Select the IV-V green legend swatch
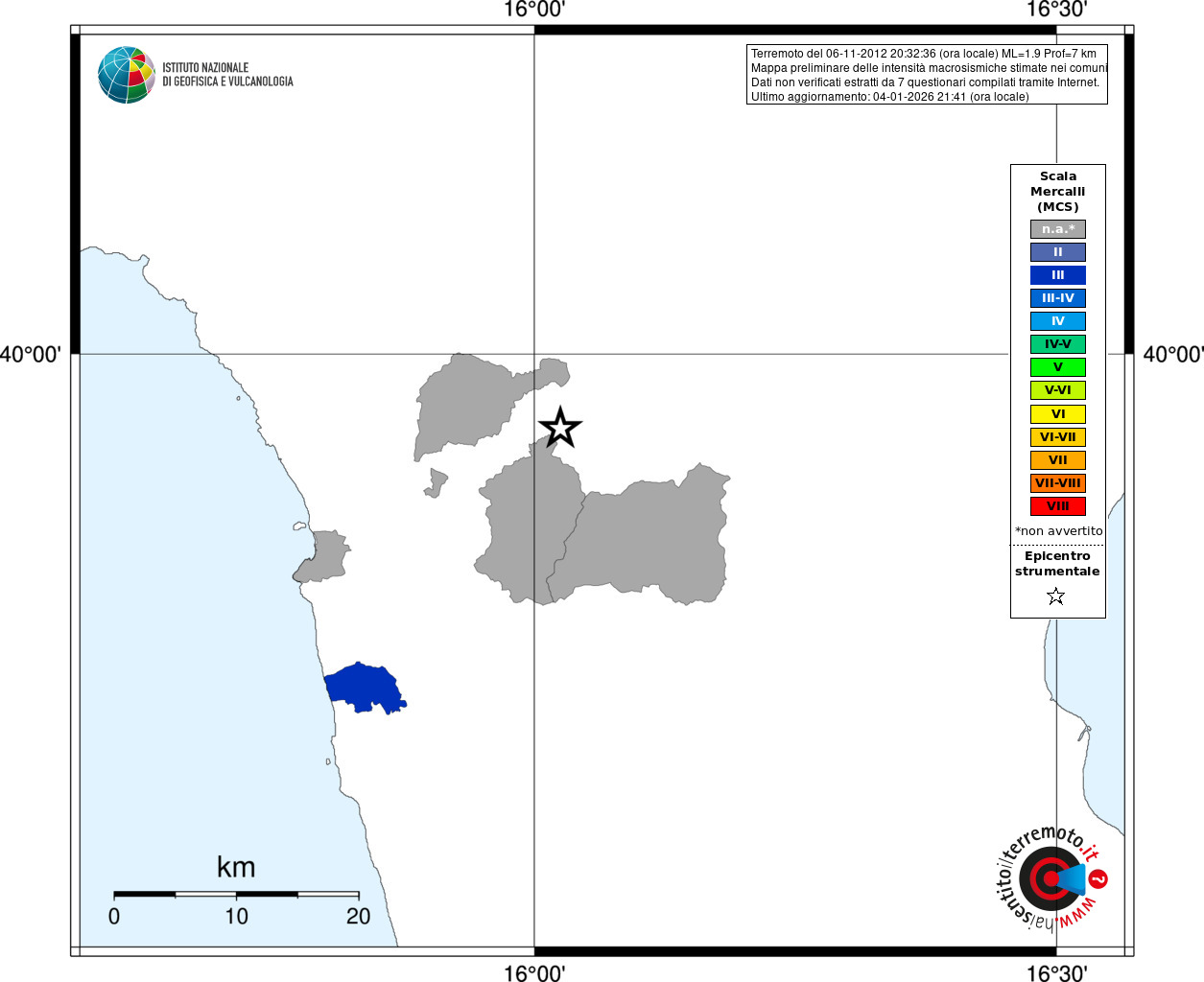 1057,344
